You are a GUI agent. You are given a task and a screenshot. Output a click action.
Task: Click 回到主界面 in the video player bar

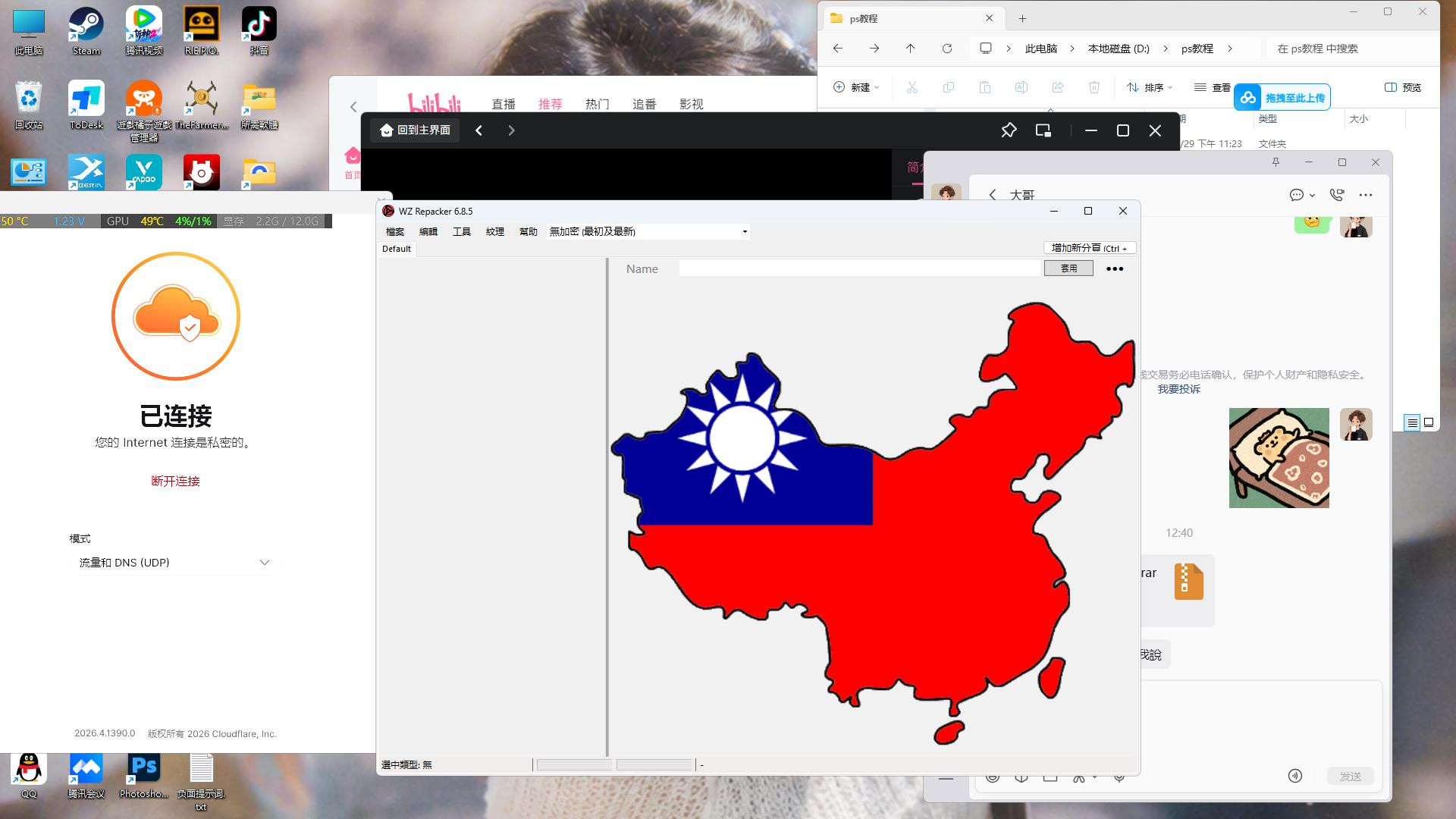[416, 130]
